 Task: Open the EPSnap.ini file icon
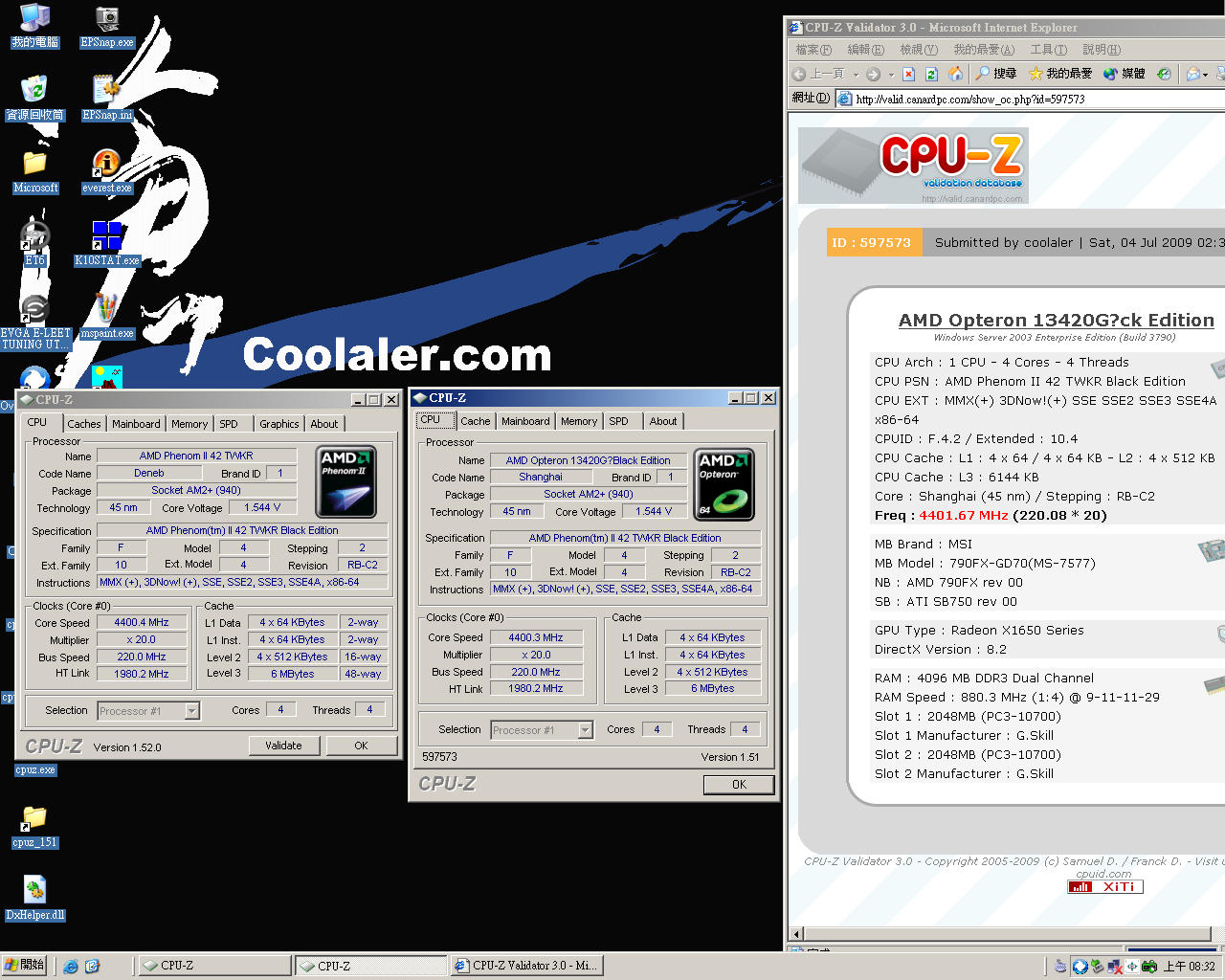pos(107,99)
